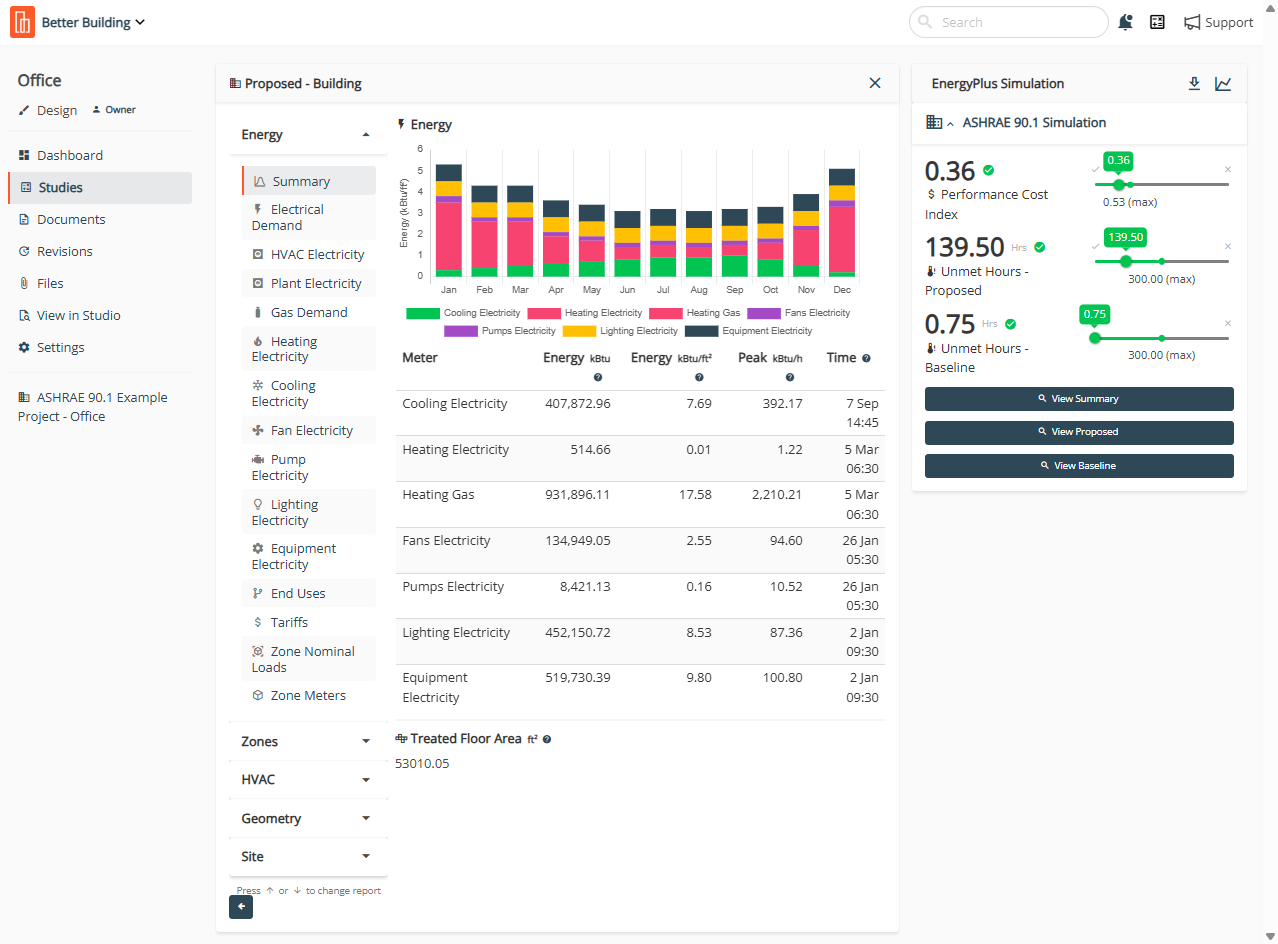Click the View Summary button

coord(1079,399)
